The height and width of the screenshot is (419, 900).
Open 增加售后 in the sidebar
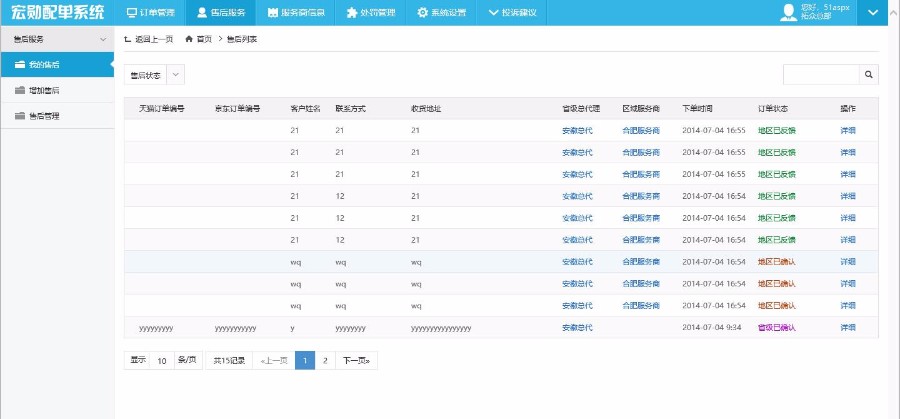tap(57, 90)
